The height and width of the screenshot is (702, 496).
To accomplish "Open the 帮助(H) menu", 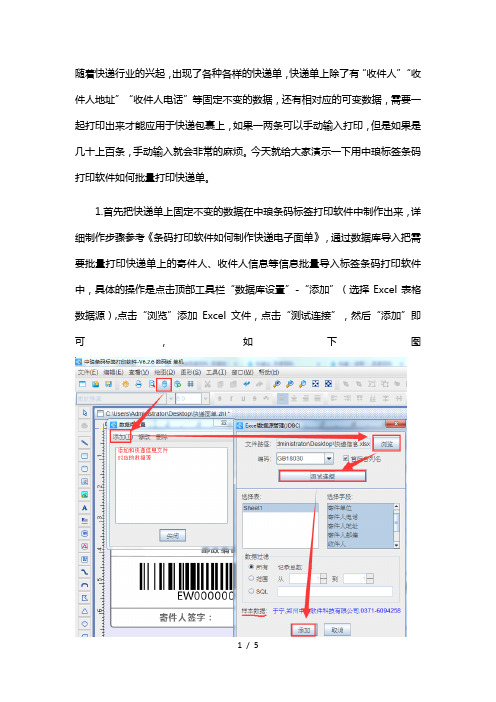I will [x=269, y=372].
